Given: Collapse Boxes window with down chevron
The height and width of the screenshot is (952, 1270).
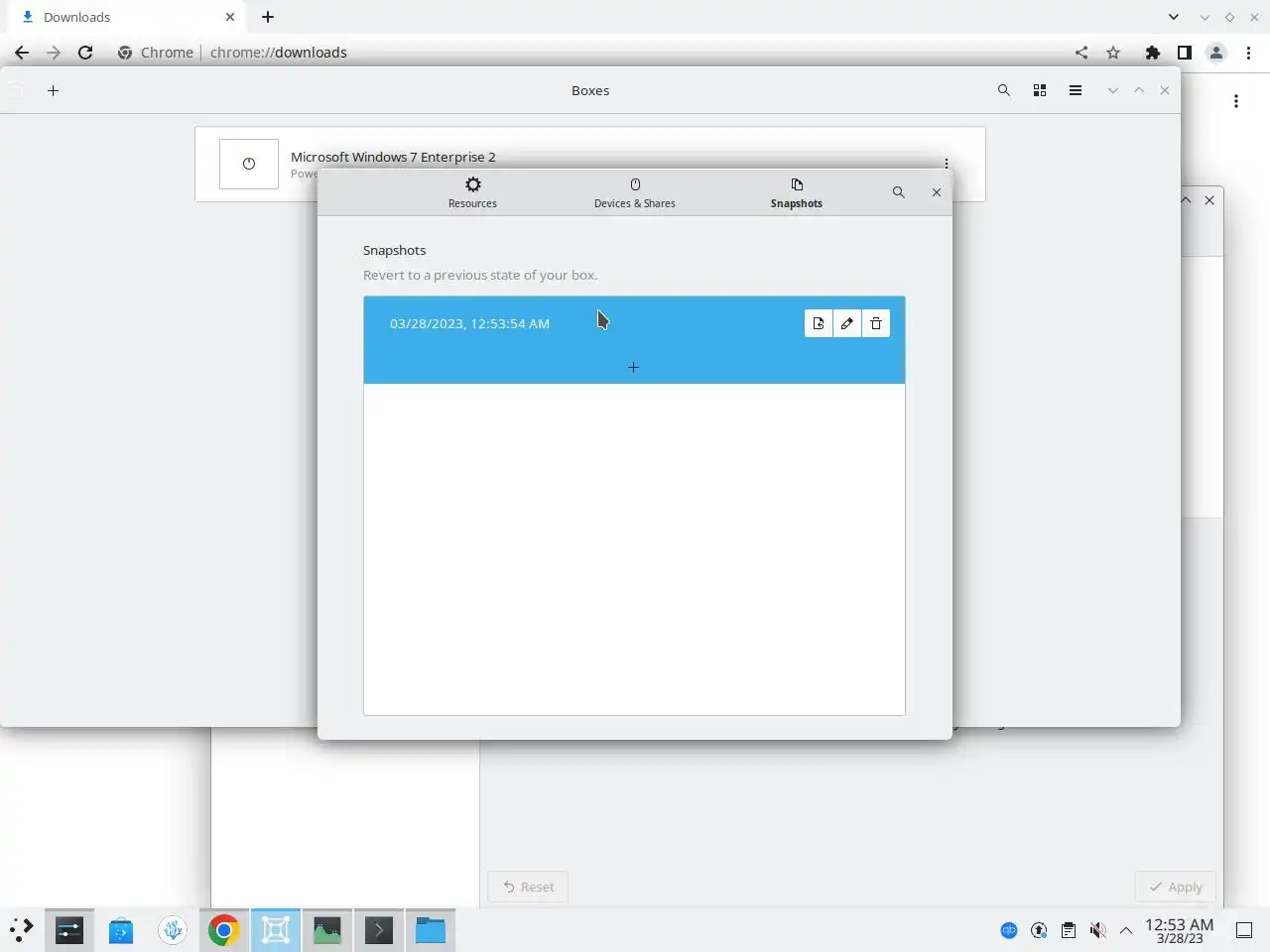Looking at the screenshot, I should click(1113, 90).
